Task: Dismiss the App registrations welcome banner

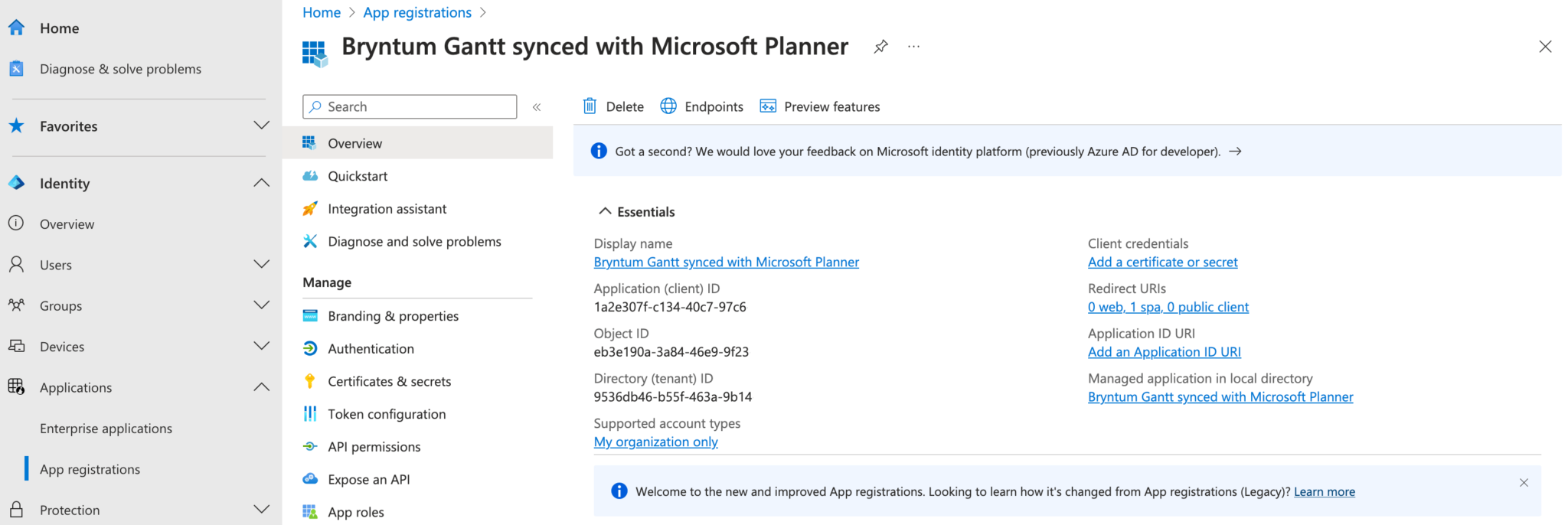Action: [1524, 482]
